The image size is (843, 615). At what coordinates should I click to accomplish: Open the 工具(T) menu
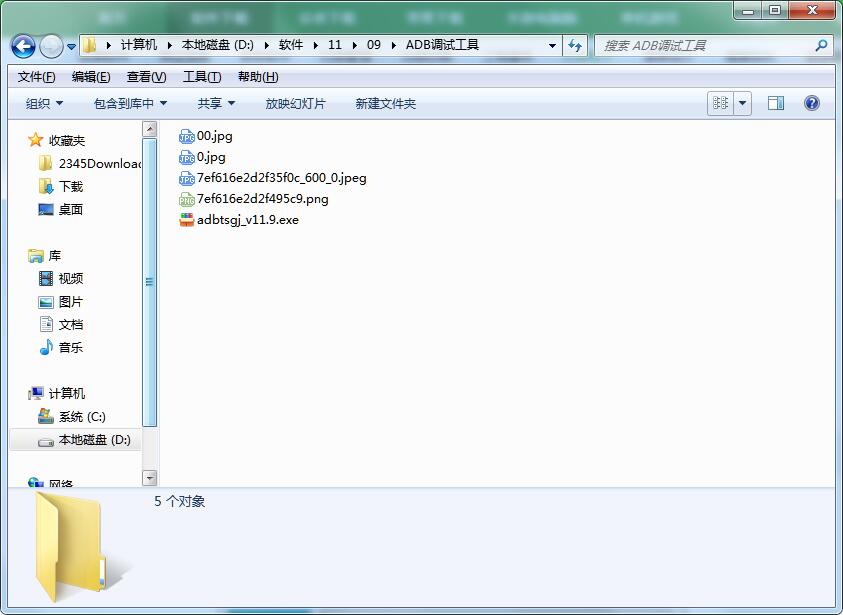coord(202,77)
